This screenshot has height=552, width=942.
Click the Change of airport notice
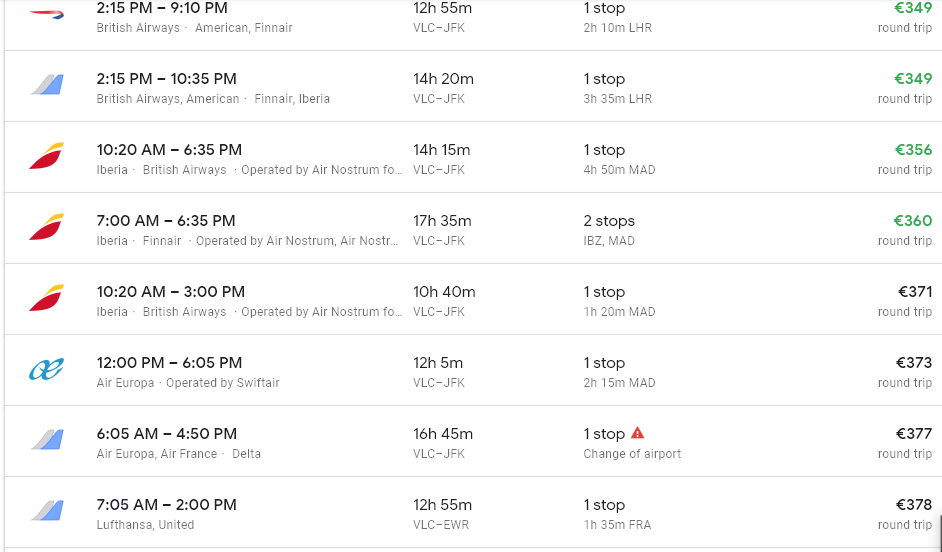click(632, 454)
